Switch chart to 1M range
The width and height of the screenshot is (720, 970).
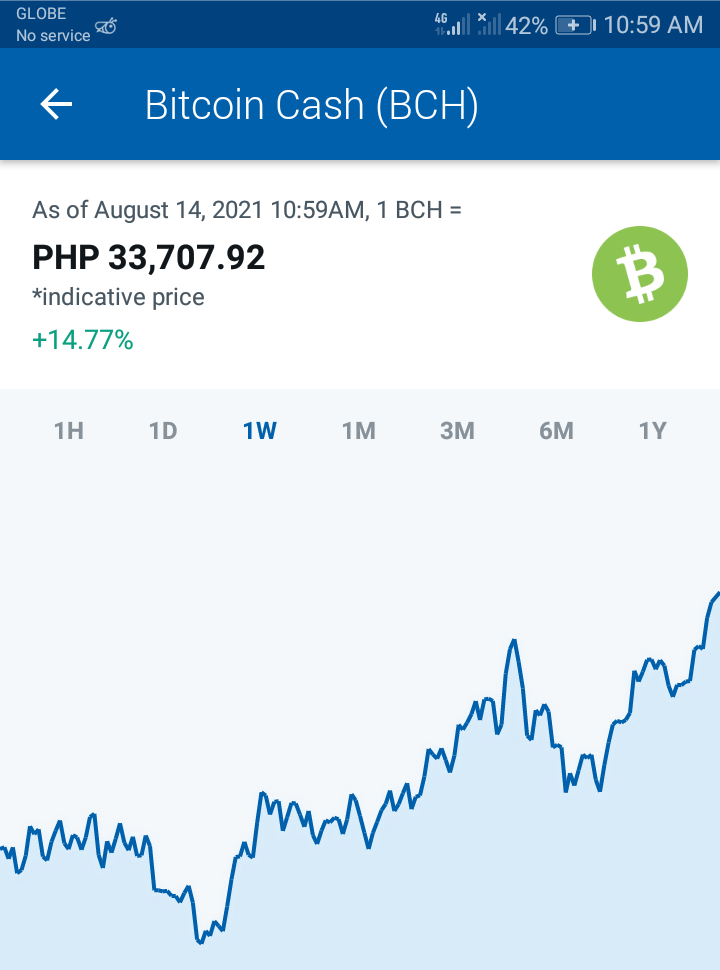pyautogui.click(x=359, y=431)
